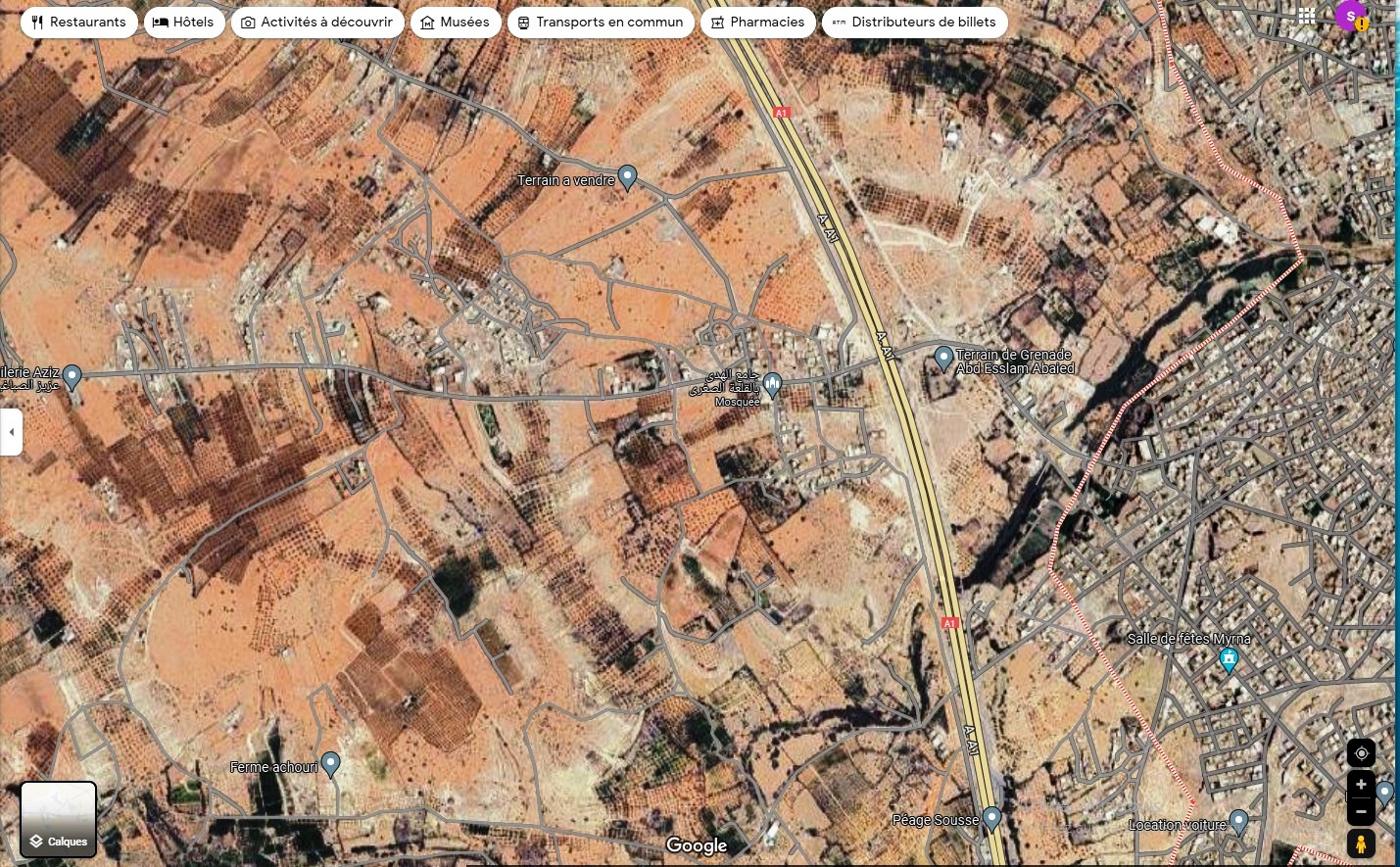Screen dimensions: 1400x867
Task: Filter by Transports en commun
Action: 601,22
